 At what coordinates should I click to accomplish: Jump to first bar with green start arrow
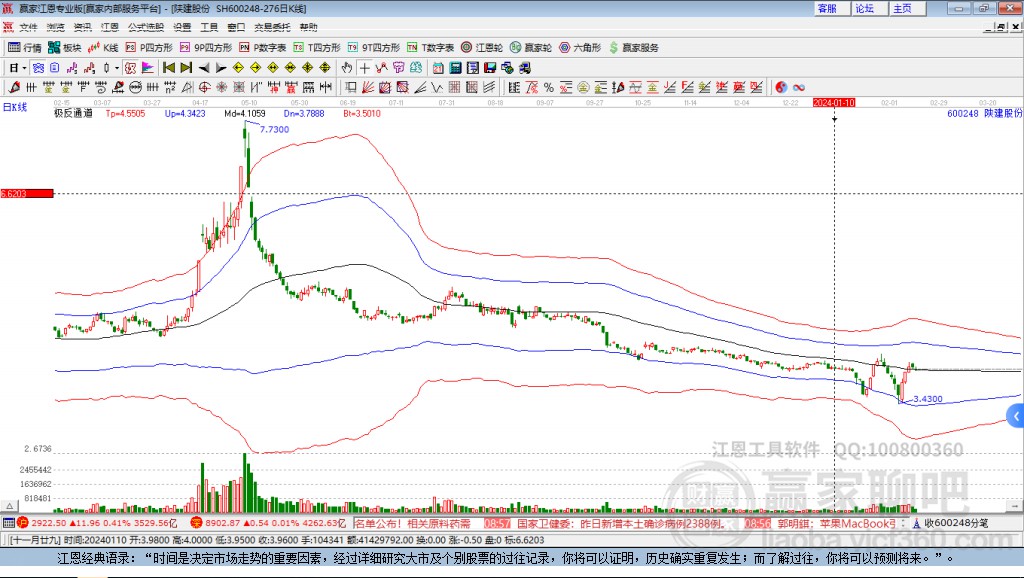click(x=168, y=68)
